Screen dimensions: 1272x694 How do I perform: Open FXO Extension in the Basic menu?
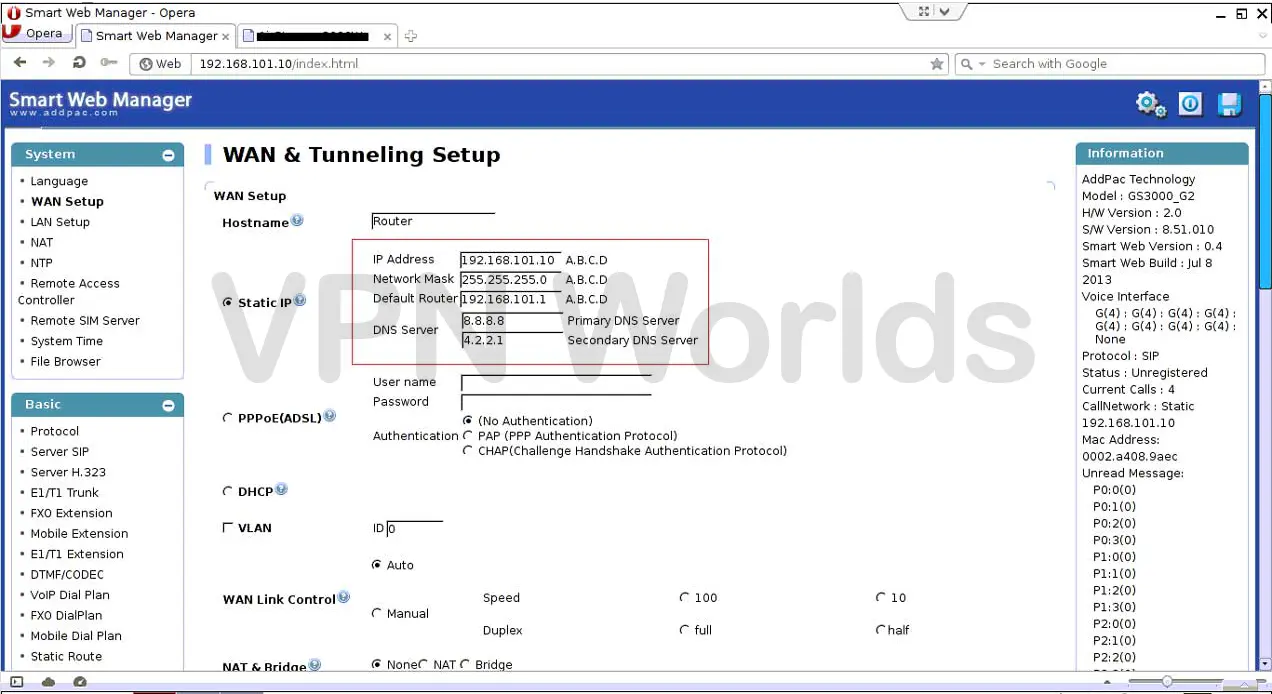point(71,513)
